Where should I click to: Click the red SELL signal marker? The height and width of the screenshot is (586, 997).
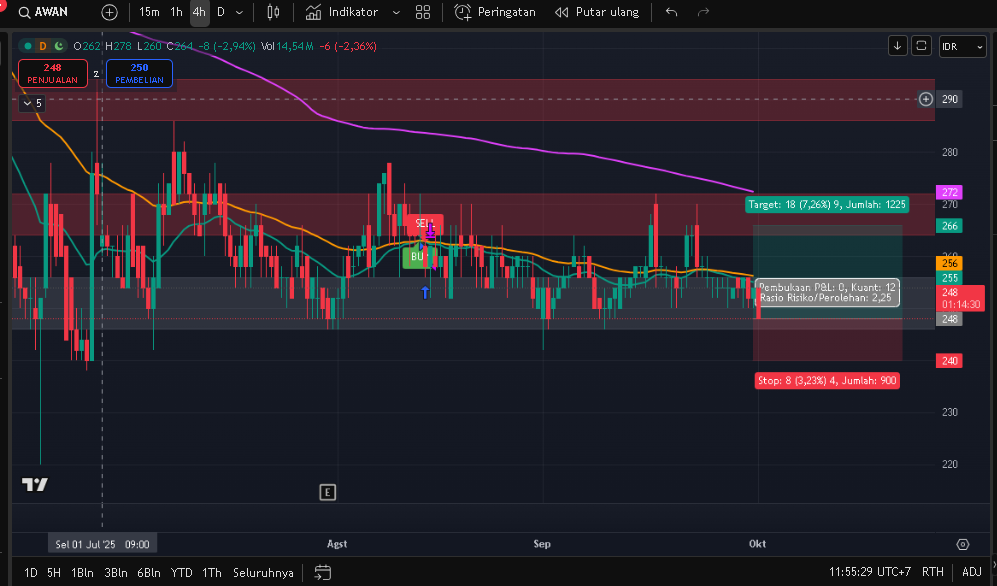[x=424, y=223]
